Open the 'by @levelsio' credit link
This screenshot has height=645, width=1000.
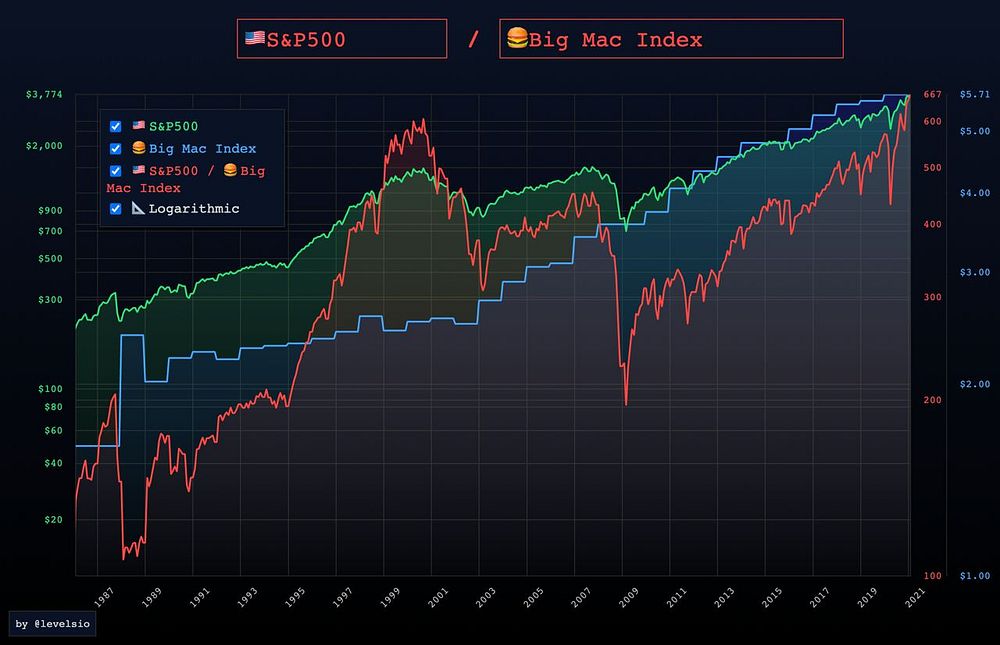pos(52,624)
